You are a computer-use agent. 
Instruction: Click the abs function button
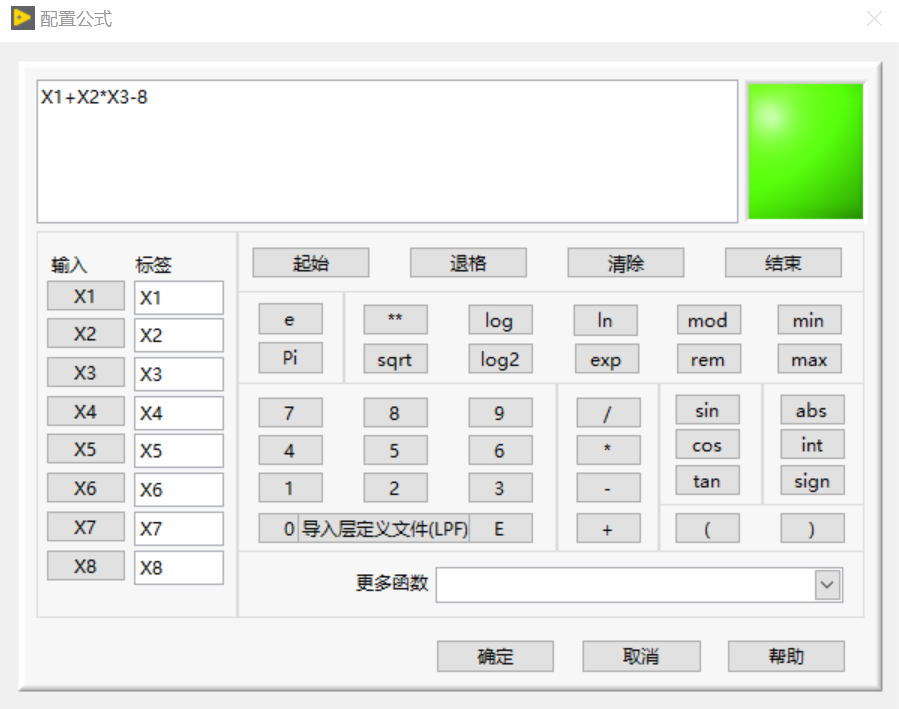pyautogui.click(x=811, y=409)
